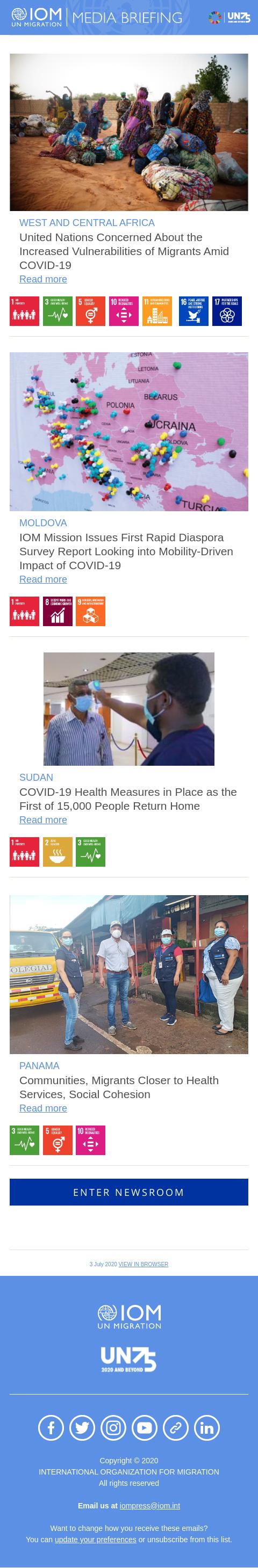Screen dimensions: 258x1568
Task: Open the Panama health workers photo
Action: pyautogui.click(x=128, y=974)
